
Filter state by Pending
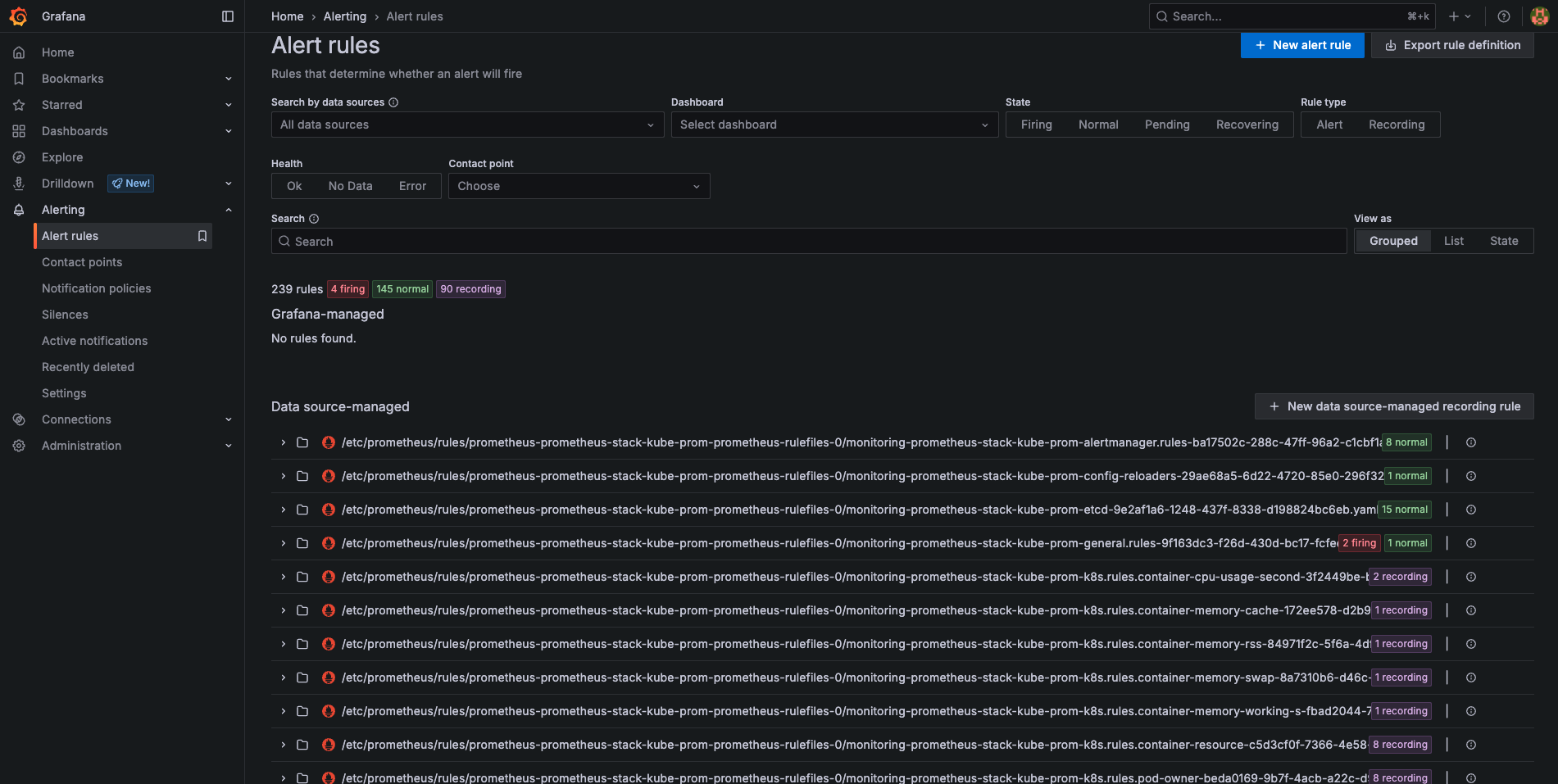coord(1167,125)
